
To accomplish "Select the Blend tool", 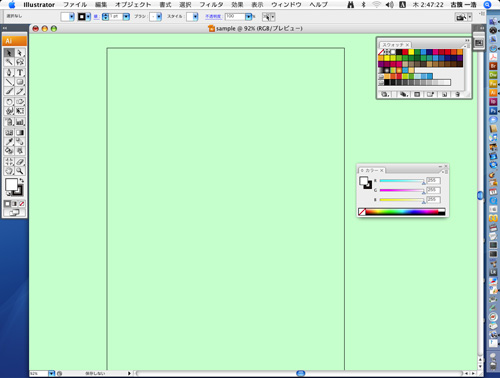I will [x=20, y=142].
